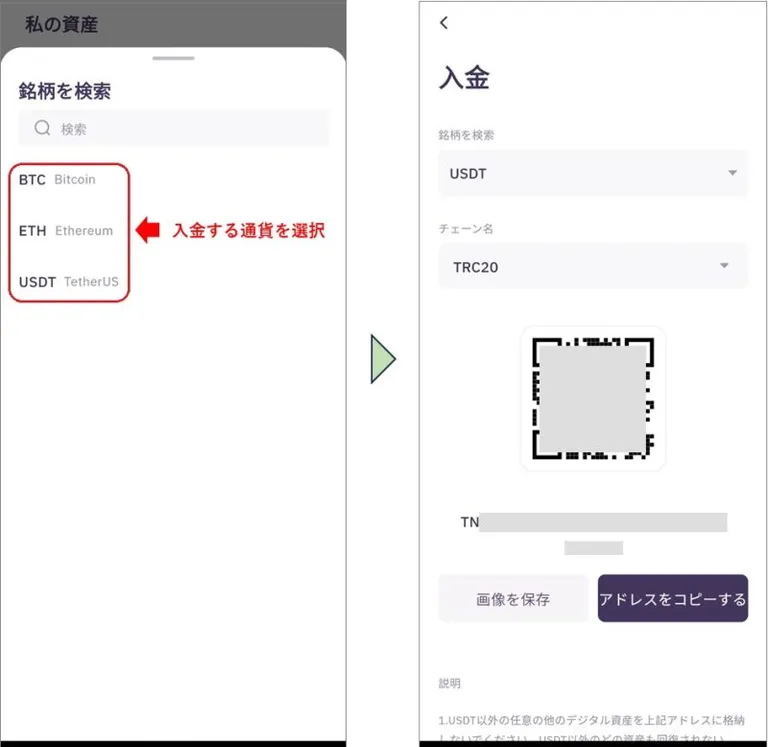Viewport: 768px width, 747px height.
Task: Click the アドレスをコピーする button
Action: tap(672, 599)
